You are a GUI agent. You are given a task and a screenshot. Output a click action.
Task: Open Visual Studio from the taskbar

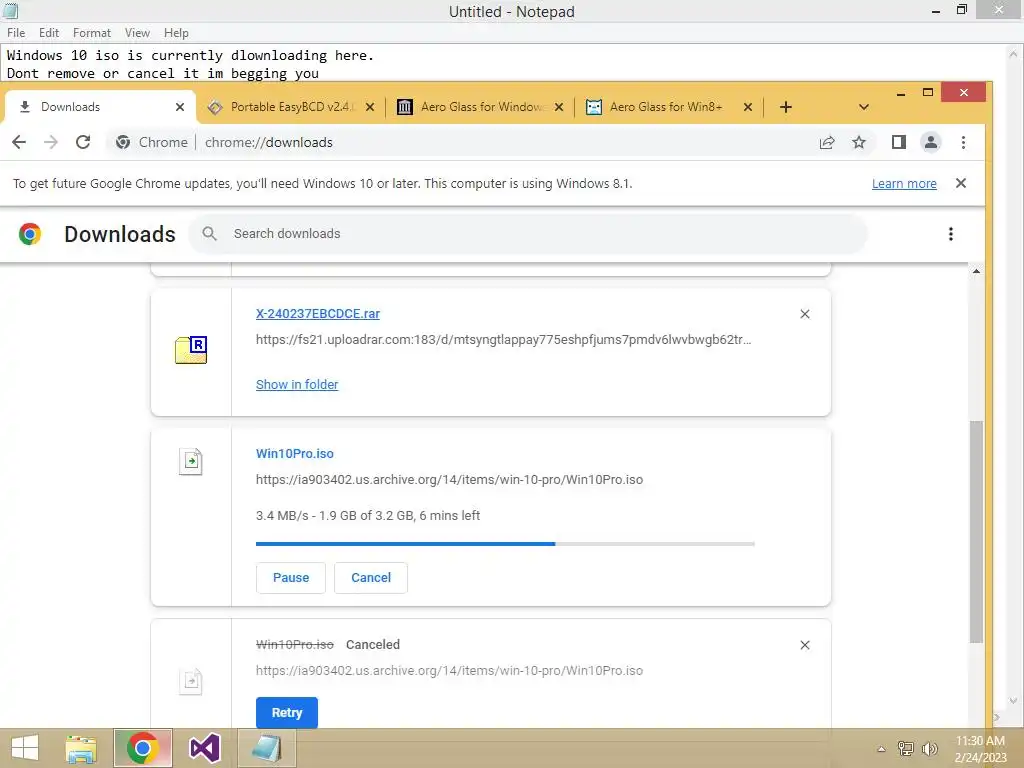[204, 748]
